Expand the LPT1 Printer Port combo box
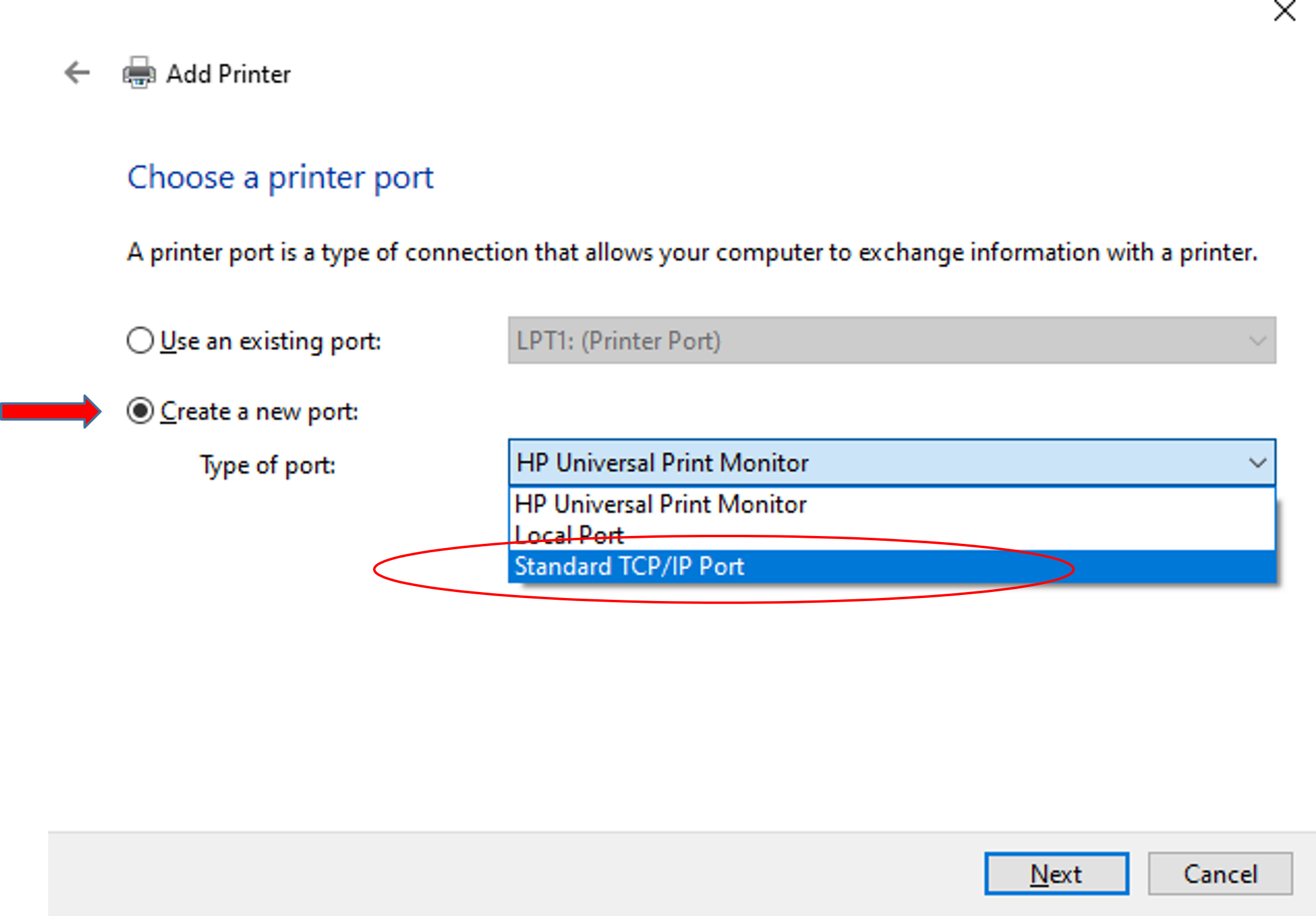Image resolution: width=1316 pixels, height=916 pixels. 892,340
